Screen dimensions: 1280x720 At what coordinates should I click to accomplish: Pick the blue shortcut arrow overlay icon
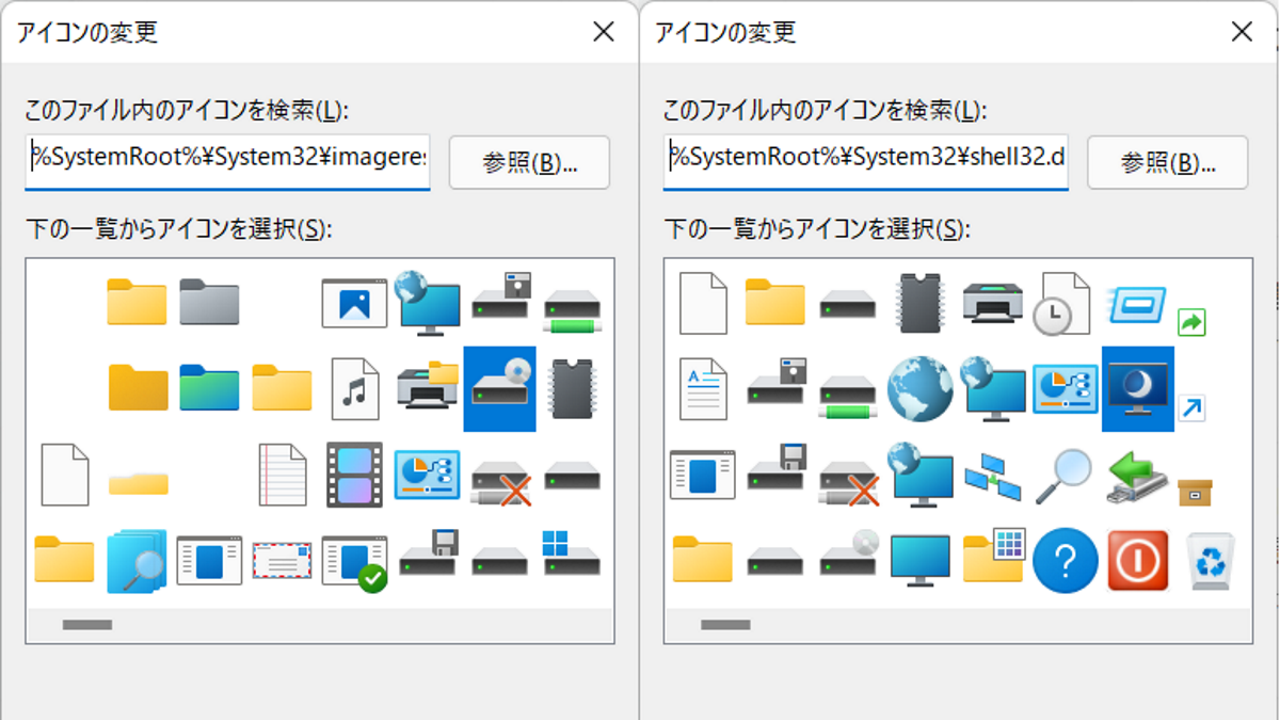pyautogui.click(x=1192, y=408)
